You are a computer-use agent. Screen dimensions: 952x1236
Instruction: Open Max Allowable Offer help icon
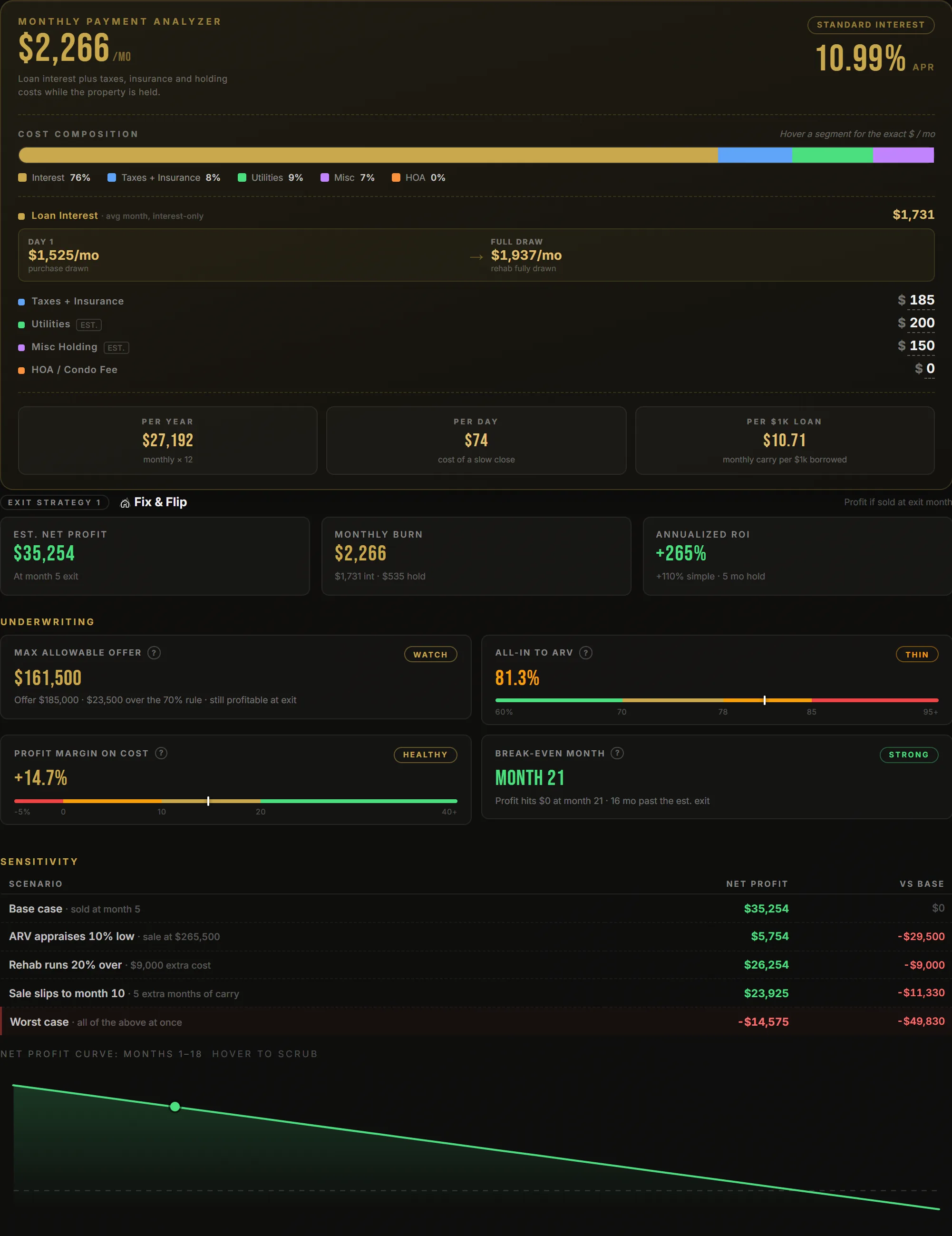pos(154,653)
